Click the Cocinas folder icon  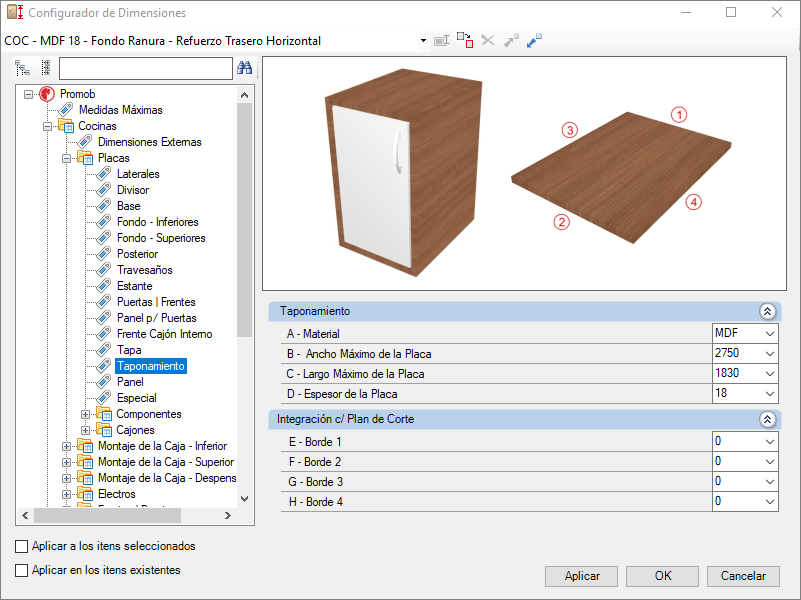(x=66, y=126)
